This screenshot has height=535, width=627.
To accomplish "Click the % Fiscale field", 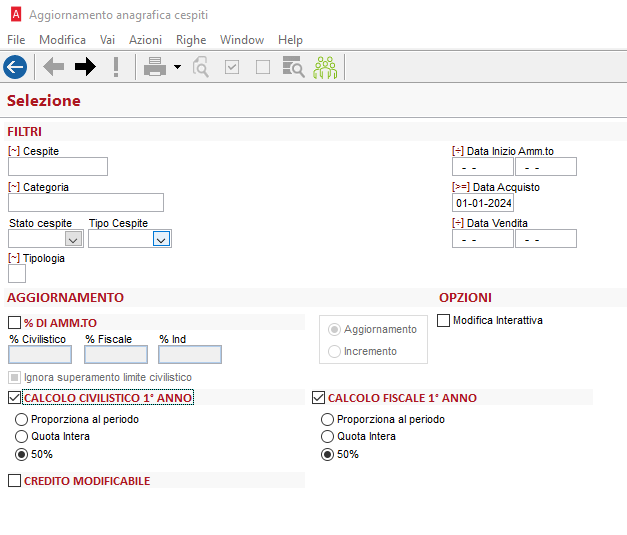I will tap(116, 354).
